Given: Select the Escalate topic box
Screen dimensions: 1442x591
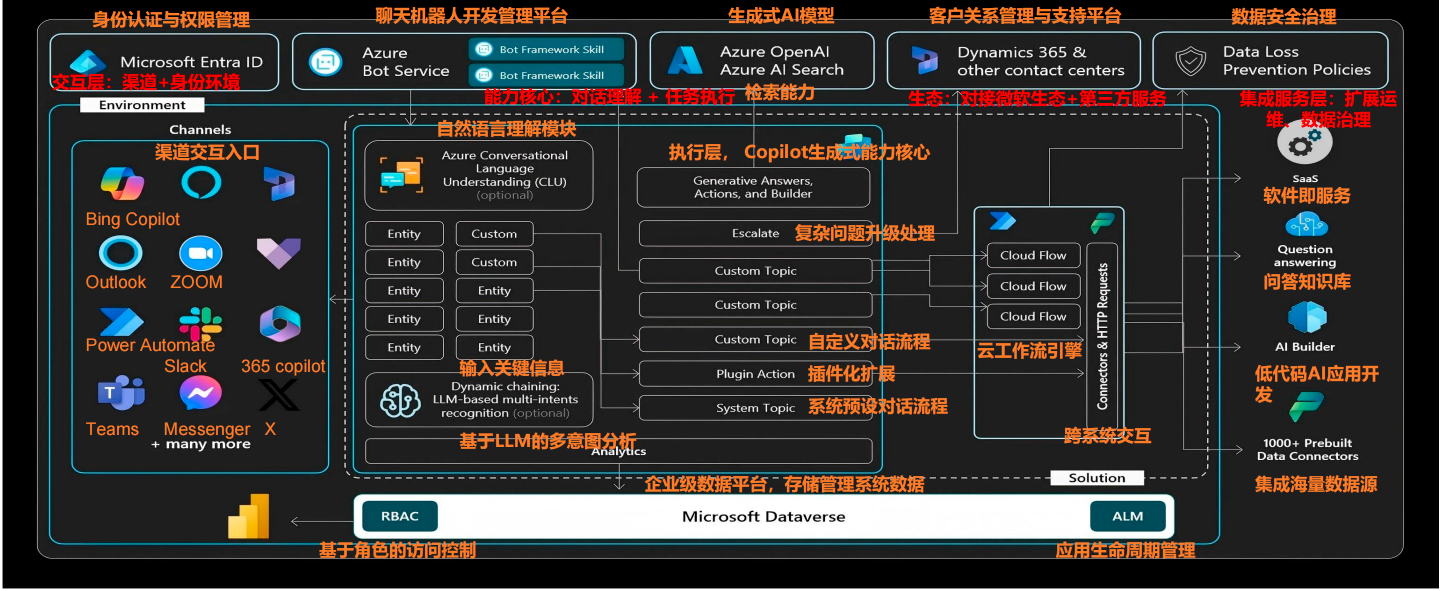Looking at the screenshot, I should pos(755,233).
